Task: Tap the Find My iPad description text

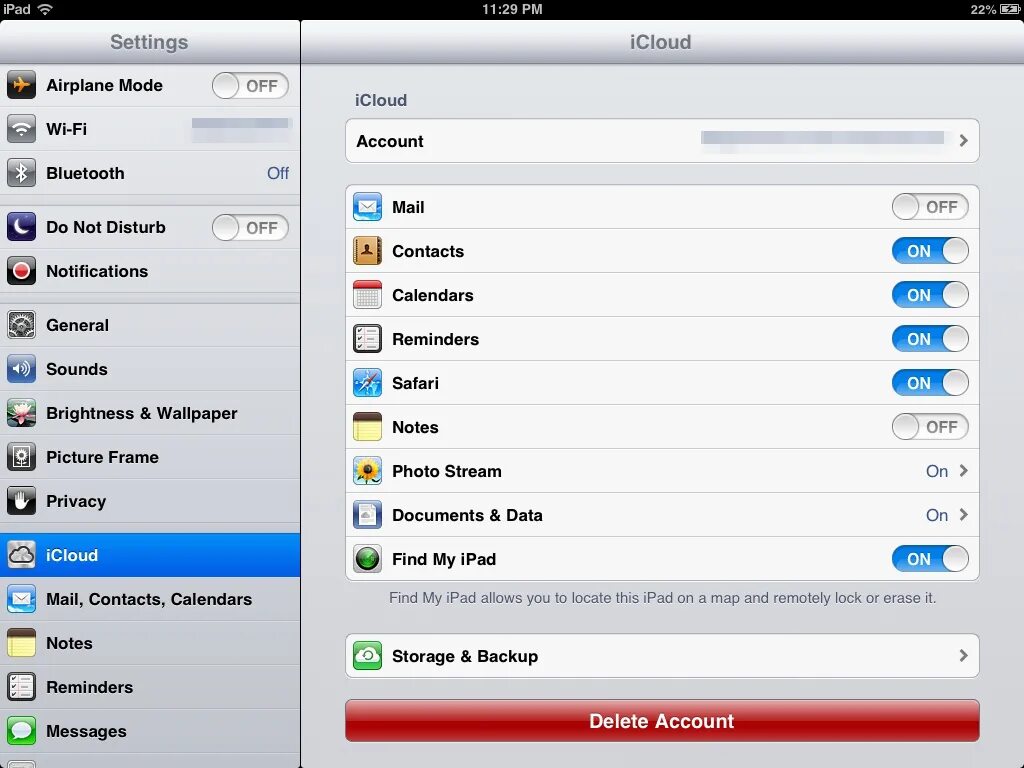Action: pyautogui.click(x=662, y=598)
